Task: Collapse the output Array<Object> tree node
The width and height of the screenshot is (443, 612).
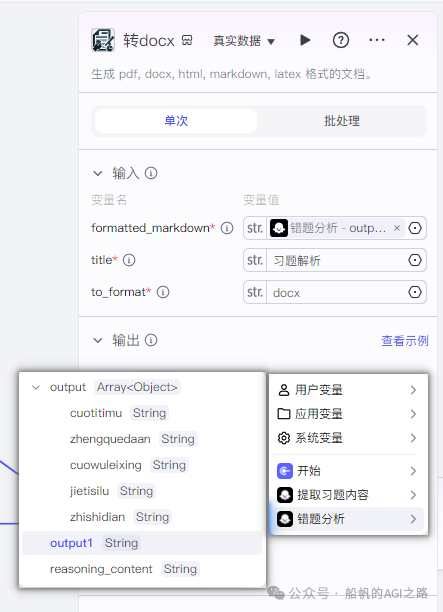Action: coord(36,388)
